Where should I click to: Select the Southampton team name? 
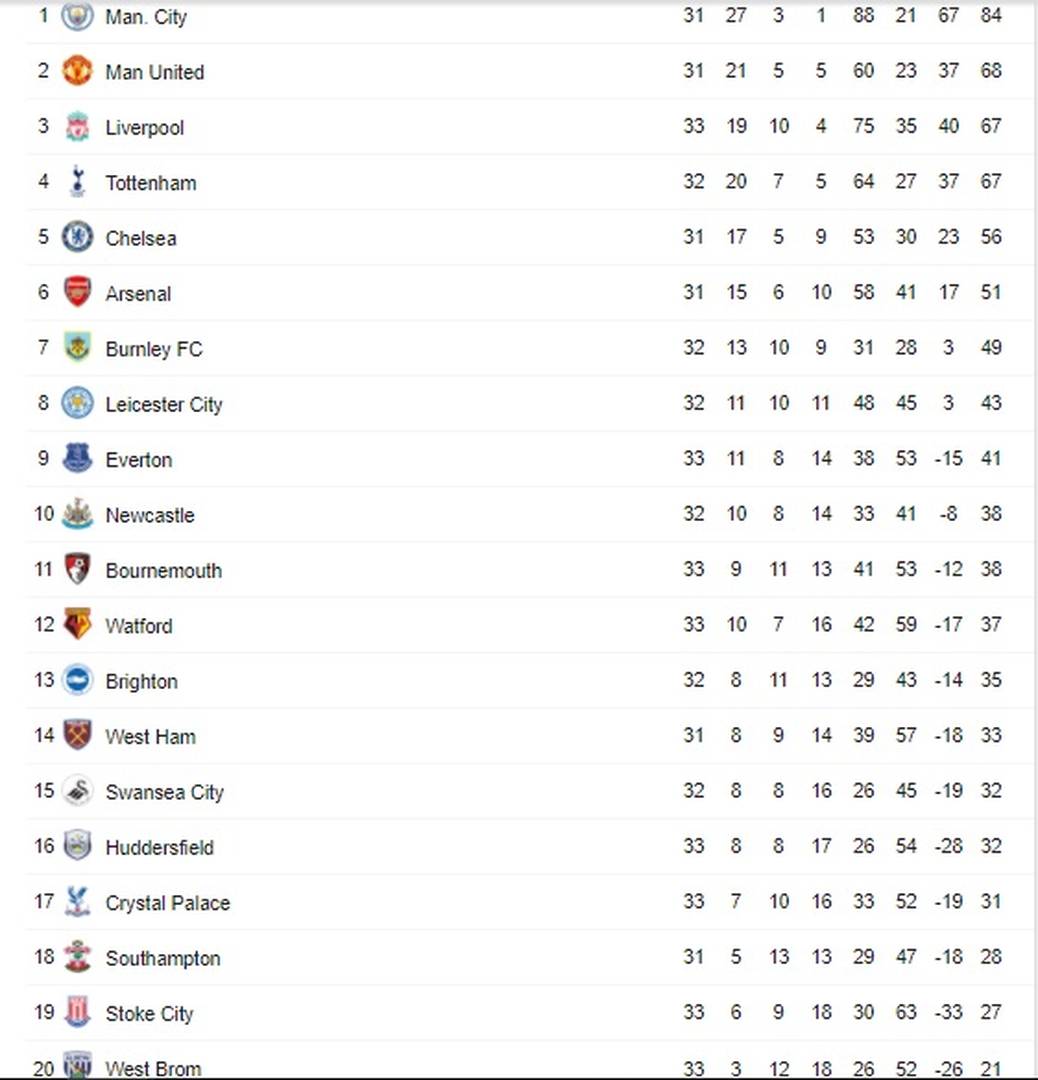tap(162, 958)
